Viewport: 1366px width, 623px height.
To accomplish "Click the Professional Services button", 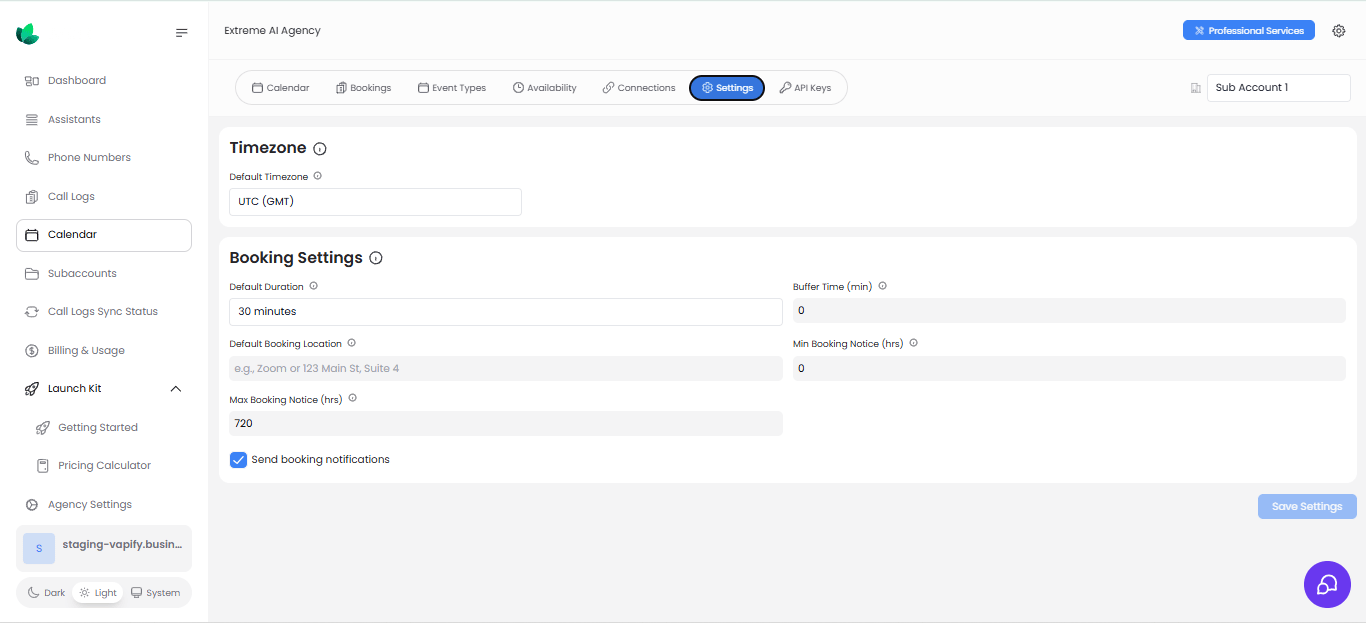I will pos(1249,31).
